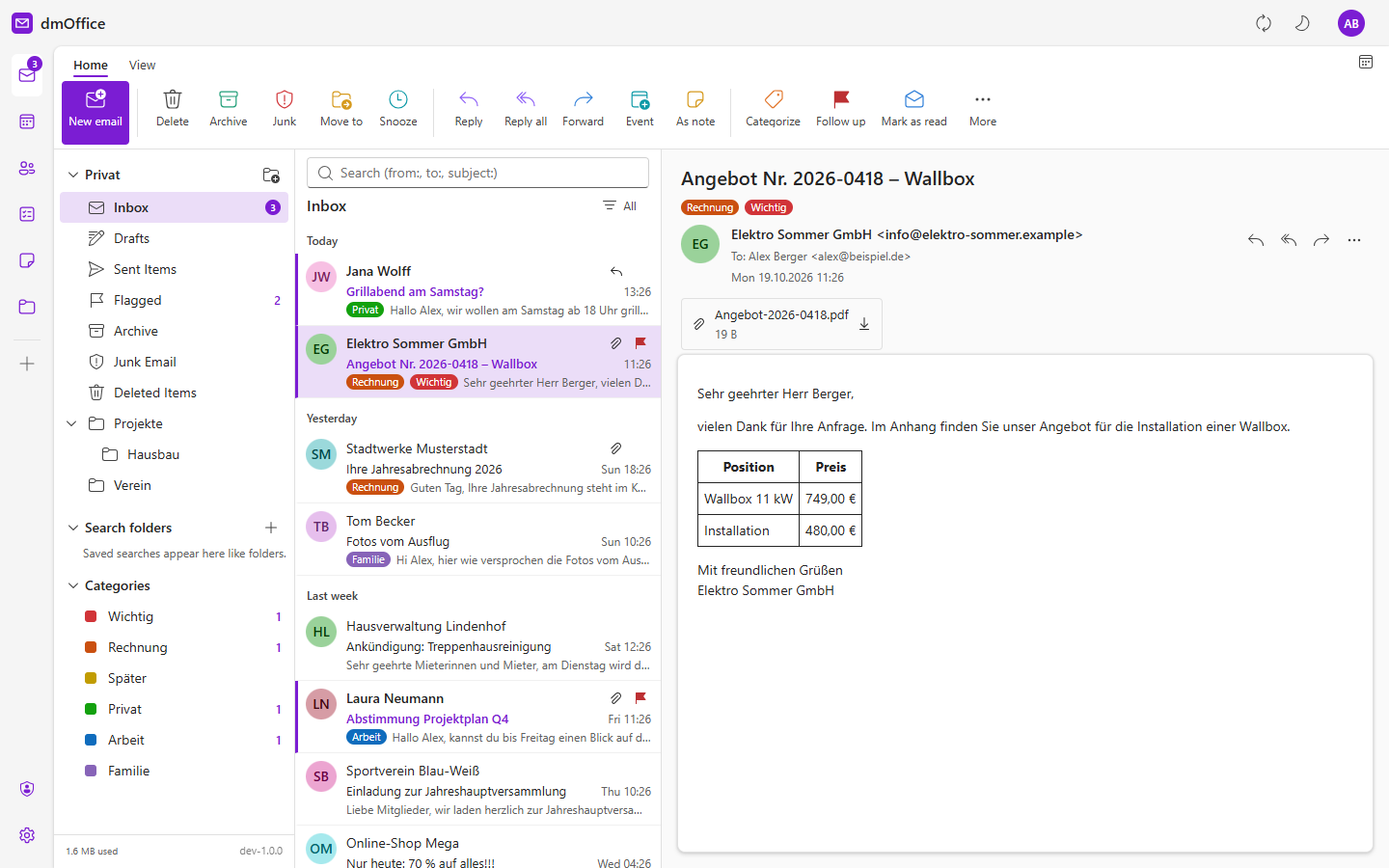
Task: Collapse the Privat account tree
Action: pos(73,175)
